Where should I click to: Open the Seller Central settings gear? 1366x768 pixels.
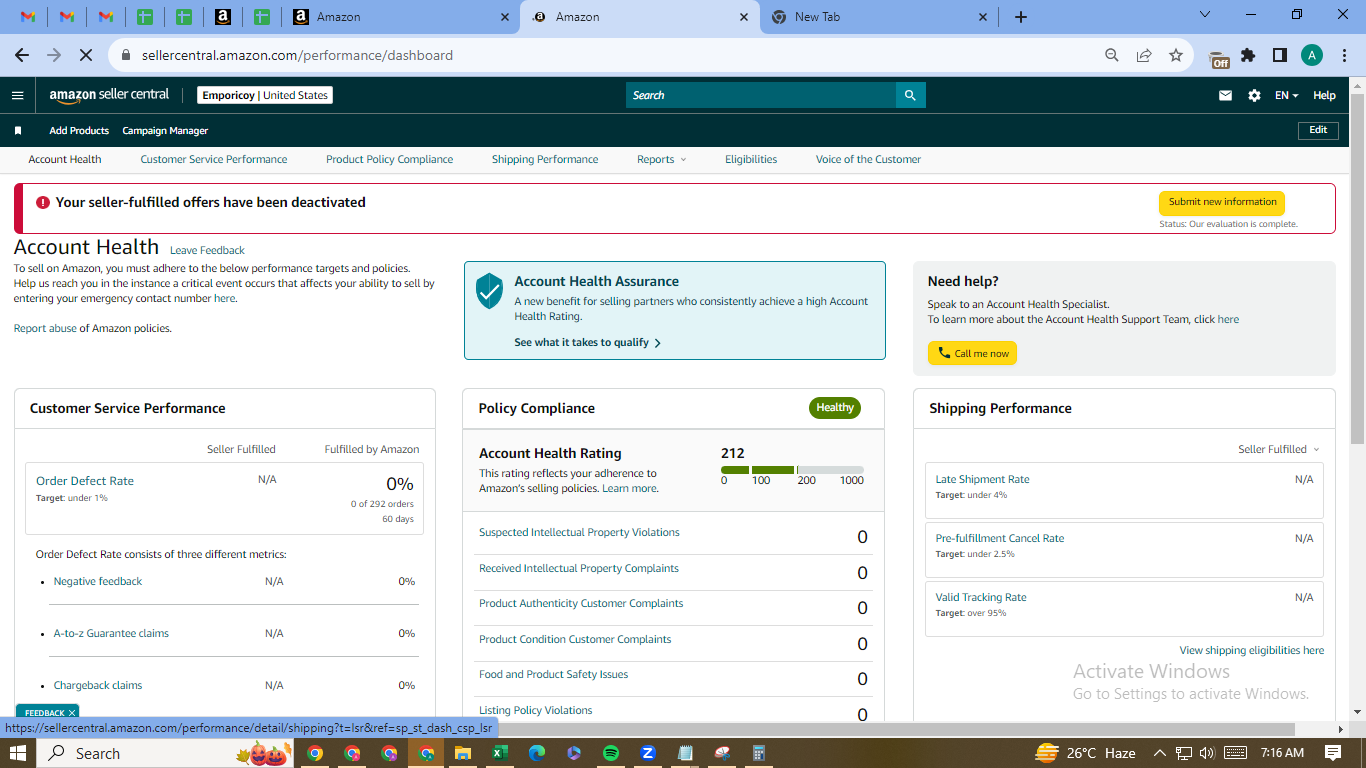(x=1254, y=95)
